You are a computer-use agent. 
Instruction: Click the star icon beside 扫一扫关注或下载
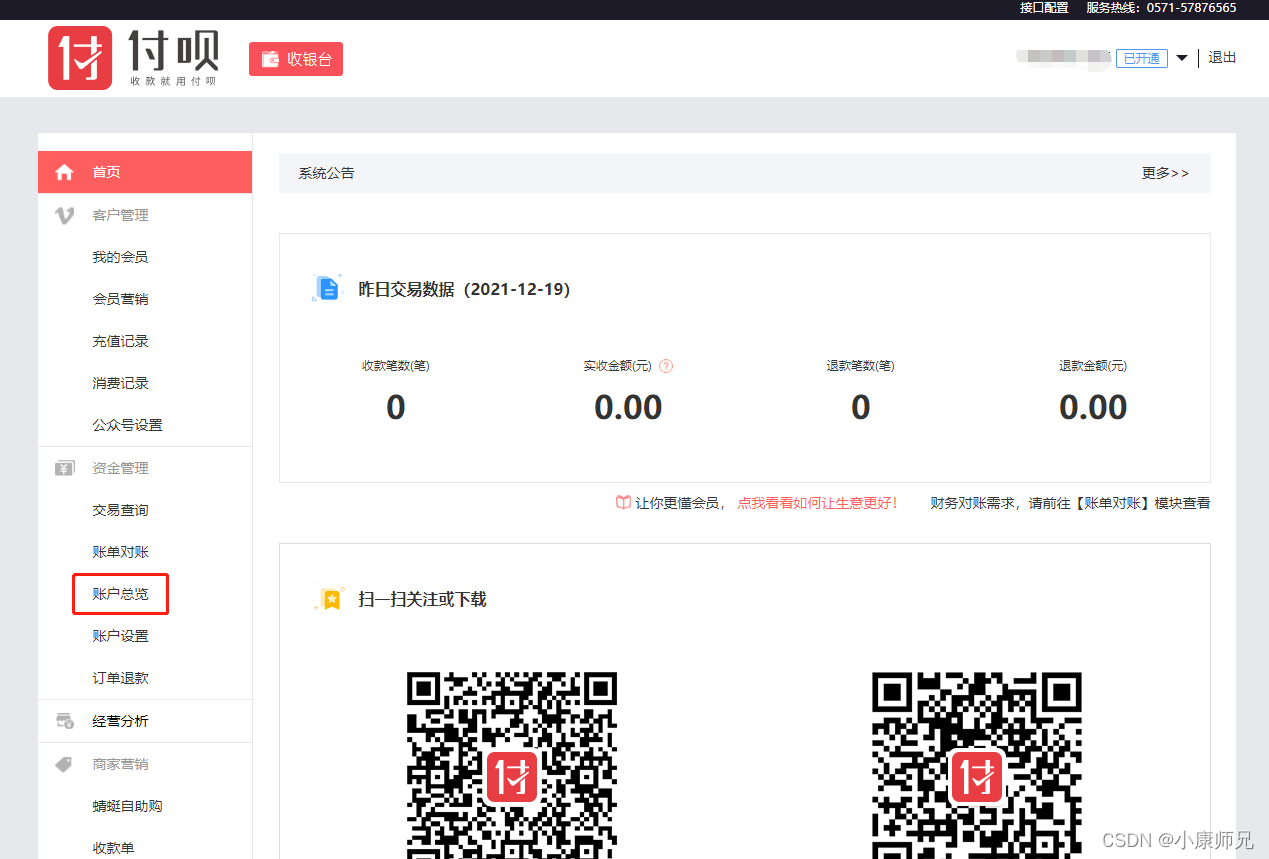pyautogui.click(x=329, y=599)
